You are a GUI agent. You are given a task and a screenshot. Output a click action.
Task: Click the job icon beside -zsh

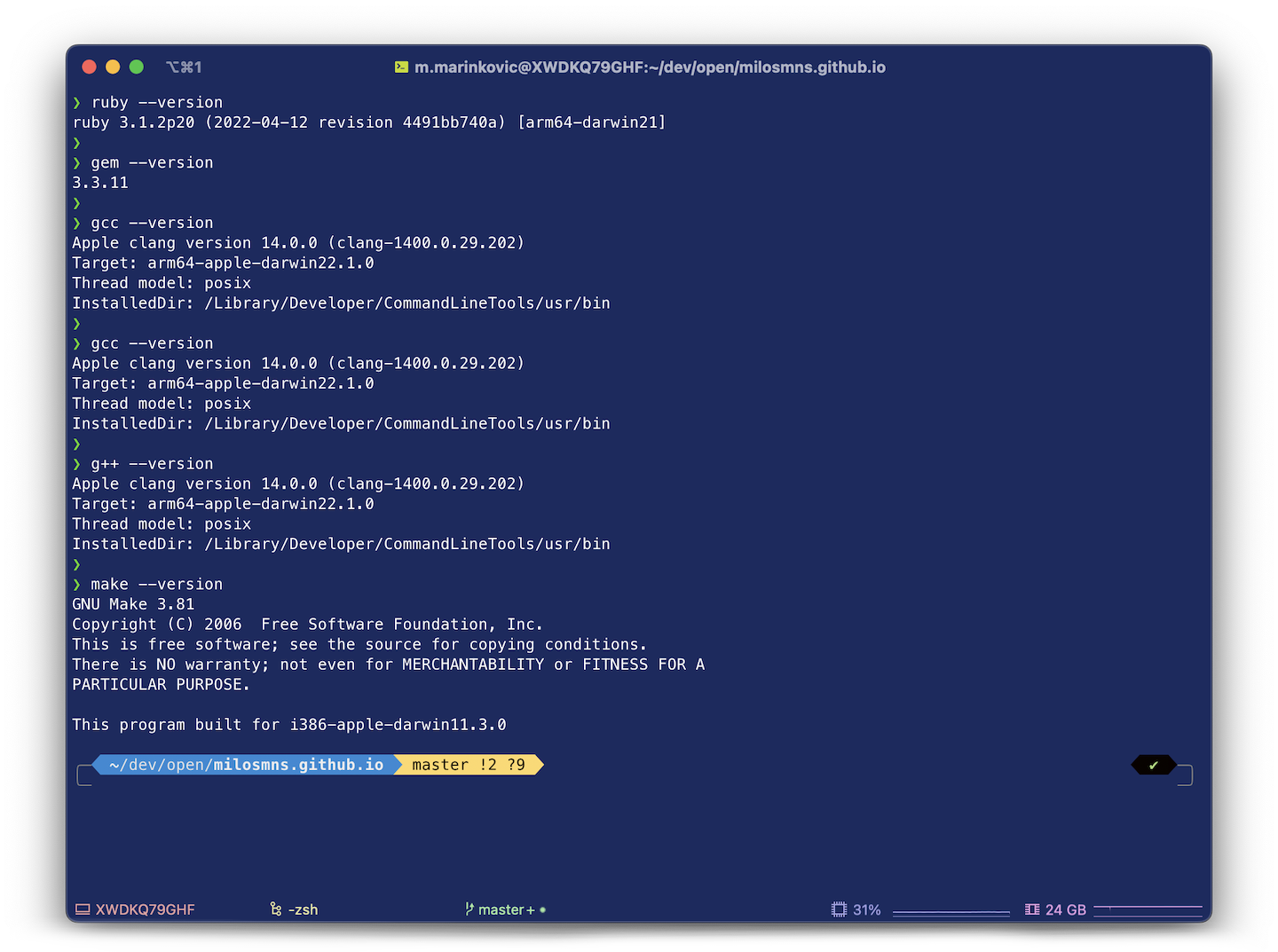(x=276, y=909)
